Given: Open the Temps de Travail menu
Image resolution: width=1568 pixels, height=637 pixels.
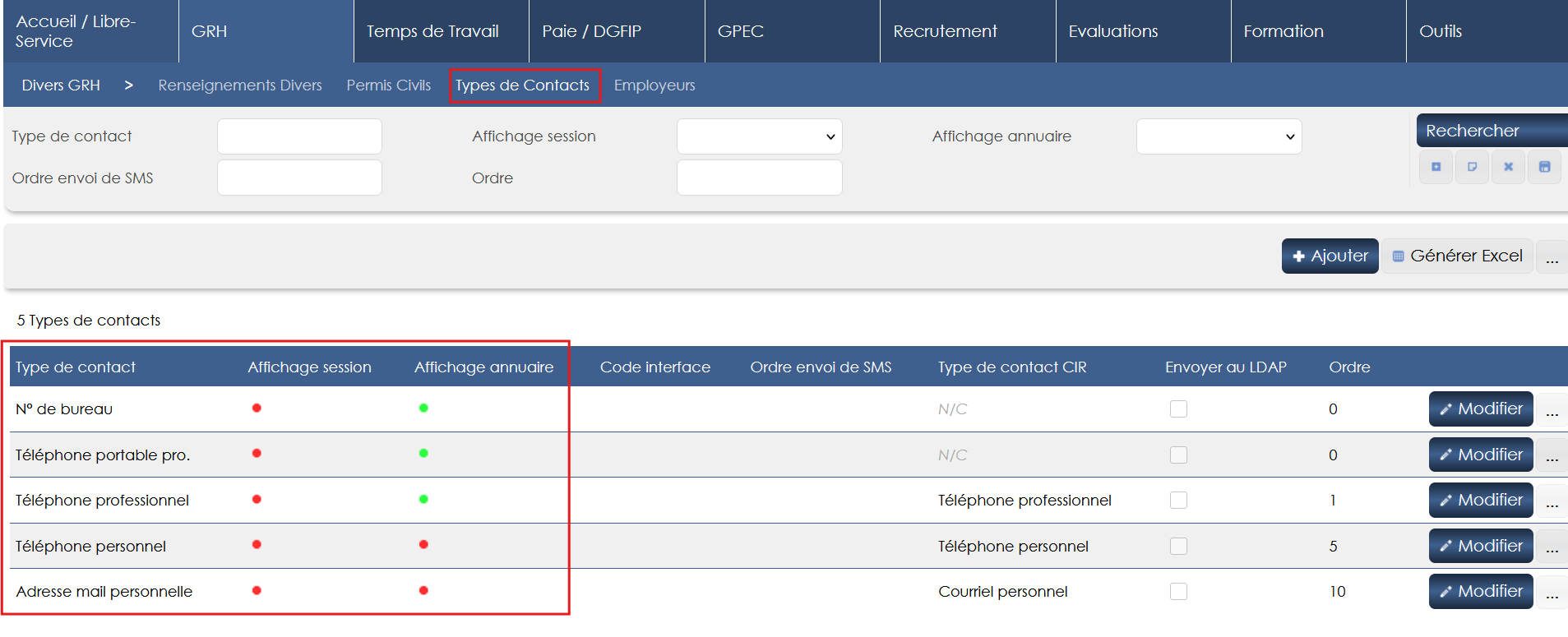Looking at the screenshot, I should 432,31.
